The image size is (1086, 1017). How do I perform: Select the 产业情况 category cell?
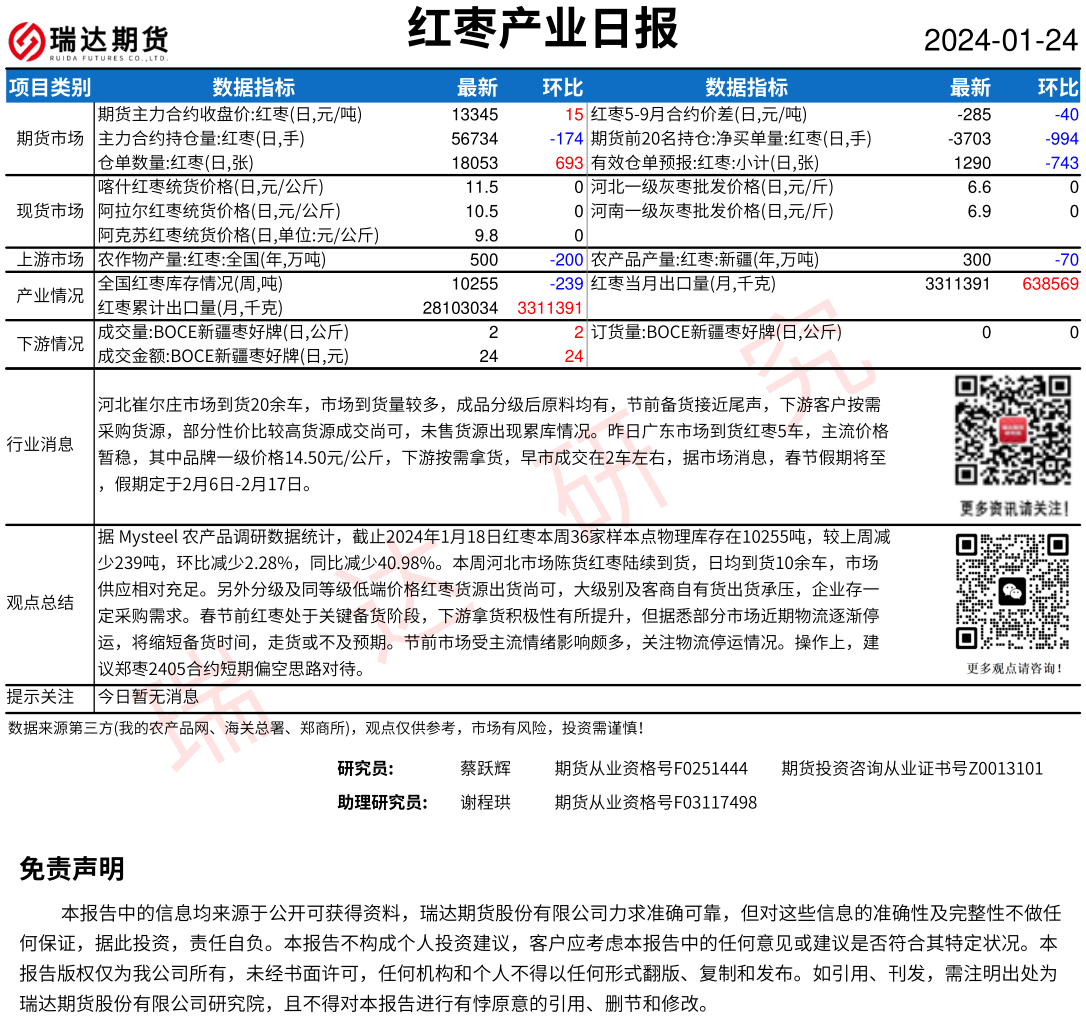coord(50,296)
